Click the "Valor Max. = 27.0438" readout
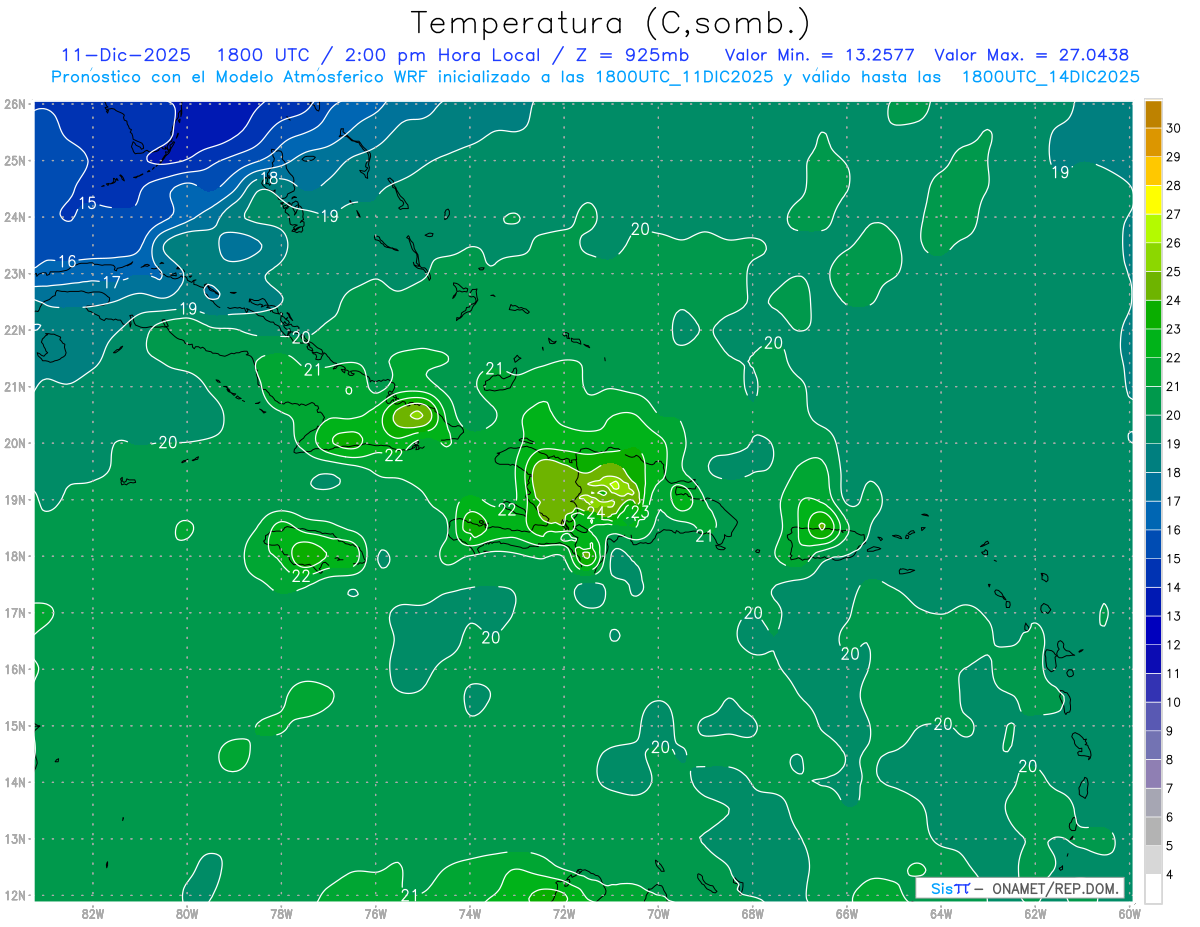This screenshot has height=927, width=1200. click(x=1032, y=55)
